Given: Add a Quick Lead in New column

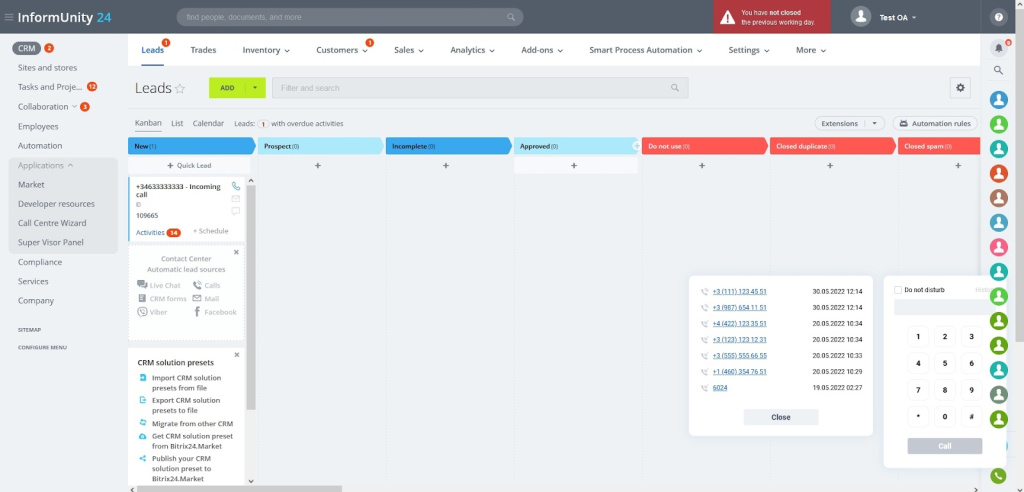Looking at the screenshot, I should 189,165.
